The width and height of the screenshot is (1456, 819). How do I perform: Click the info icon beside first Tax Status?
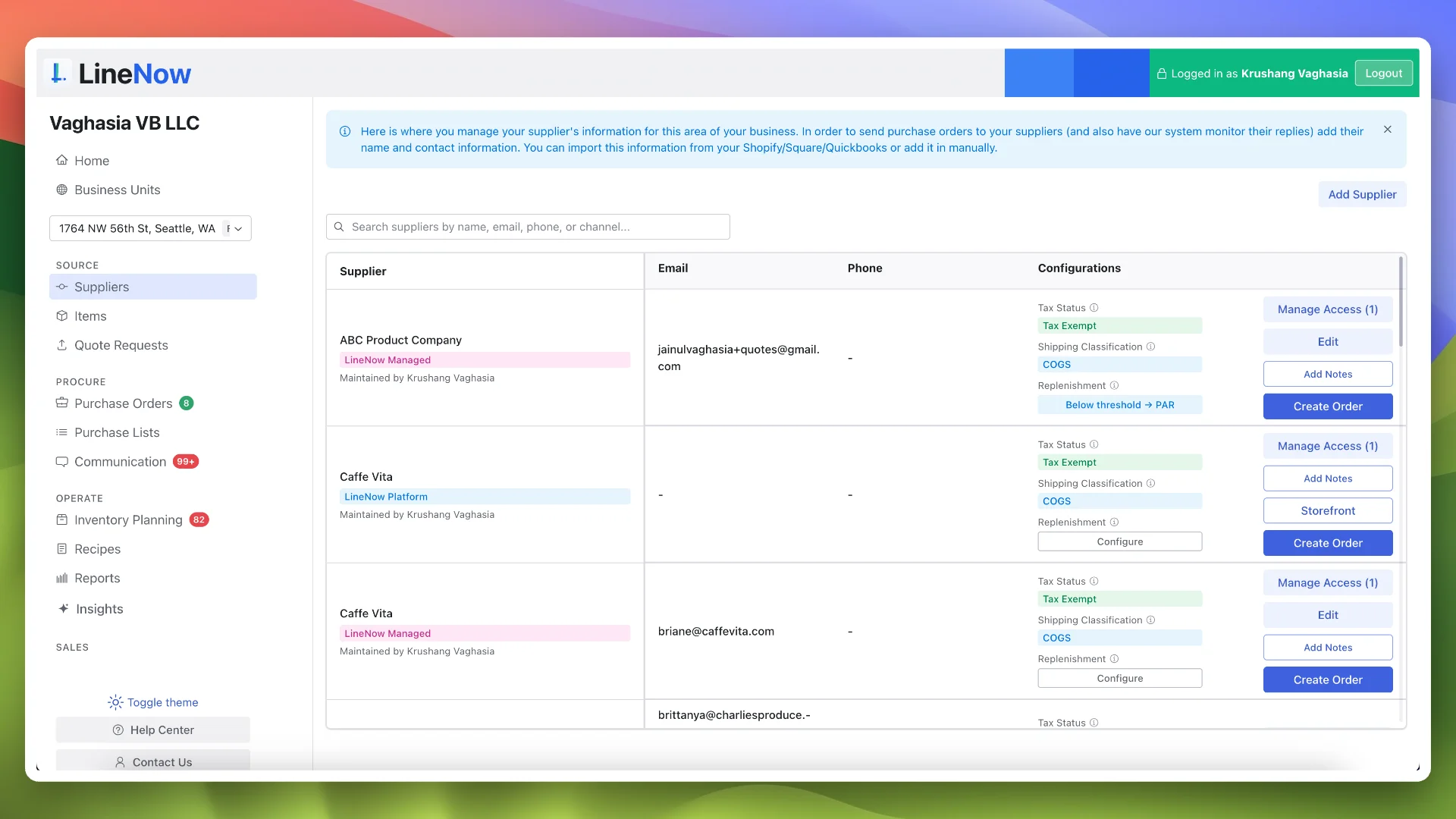pos(1094,308)
